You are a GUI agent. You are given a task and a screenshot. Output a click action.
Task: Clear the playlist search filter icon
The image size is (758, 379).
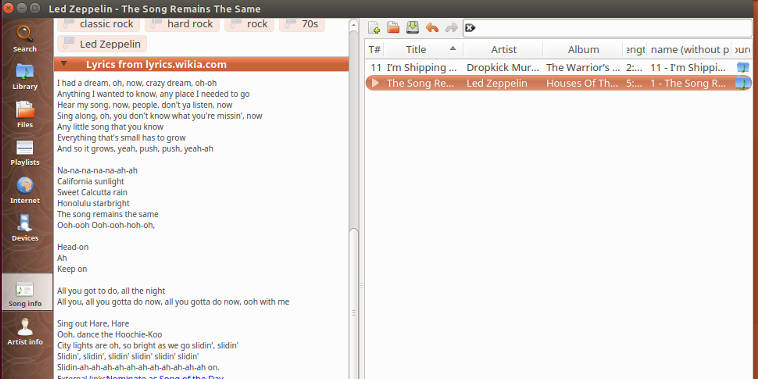pos(470,28)
